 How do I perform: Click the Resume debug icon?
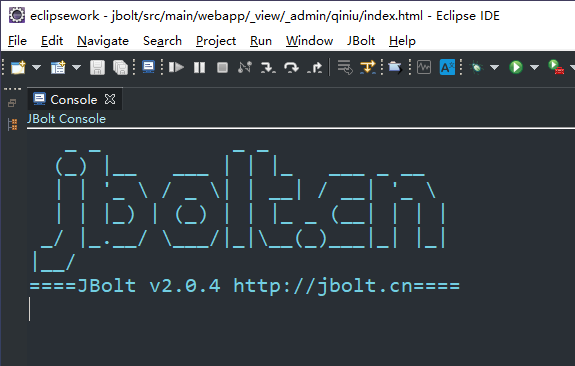tap(176, 67)
